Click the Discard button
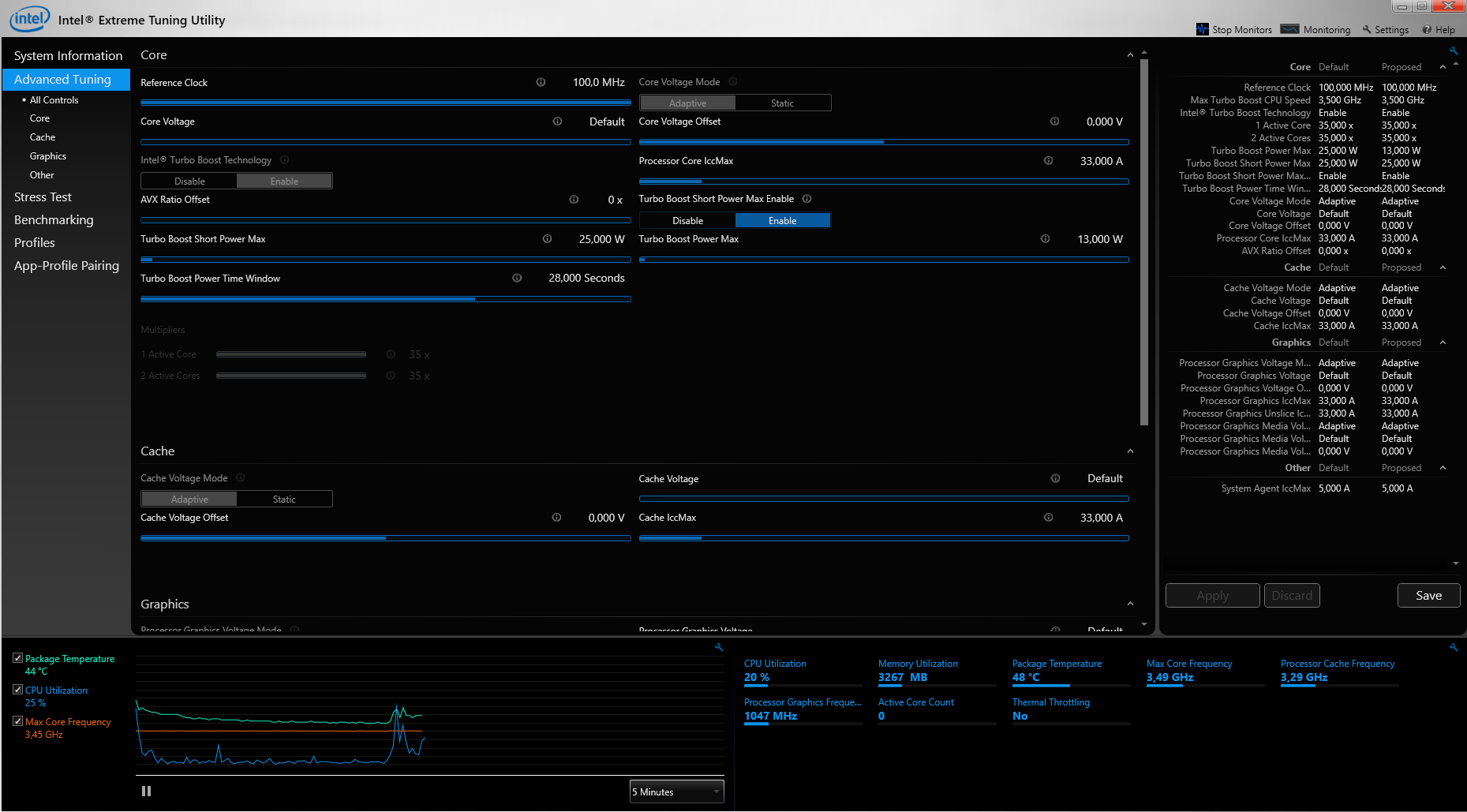Viewport: 1467px width, 812px height. pyautogui.click(x=1292, y=596)
